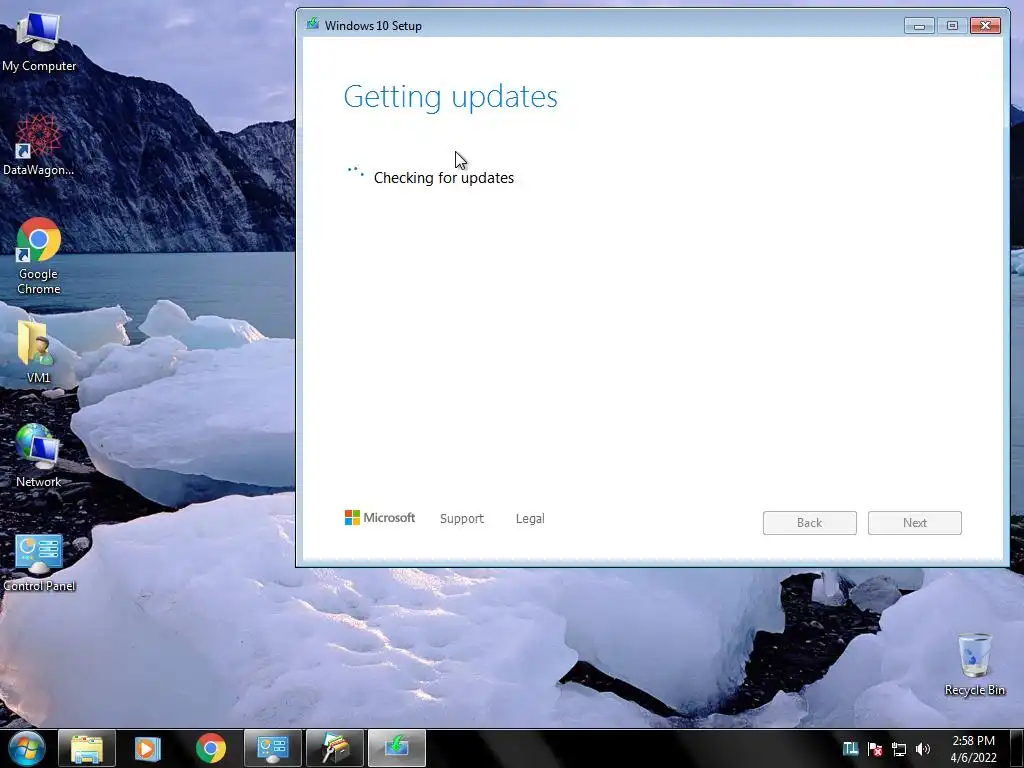Open the WinRAR archive taskbar item
1024x768 pixels.
334,748
